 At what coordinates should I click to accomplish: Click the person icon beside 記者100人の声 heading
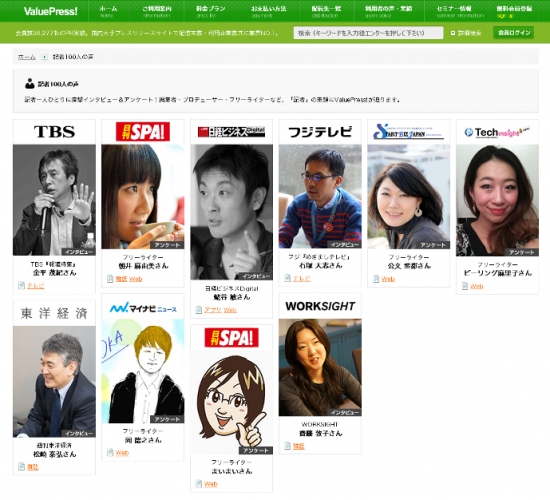tap(30, 84)
